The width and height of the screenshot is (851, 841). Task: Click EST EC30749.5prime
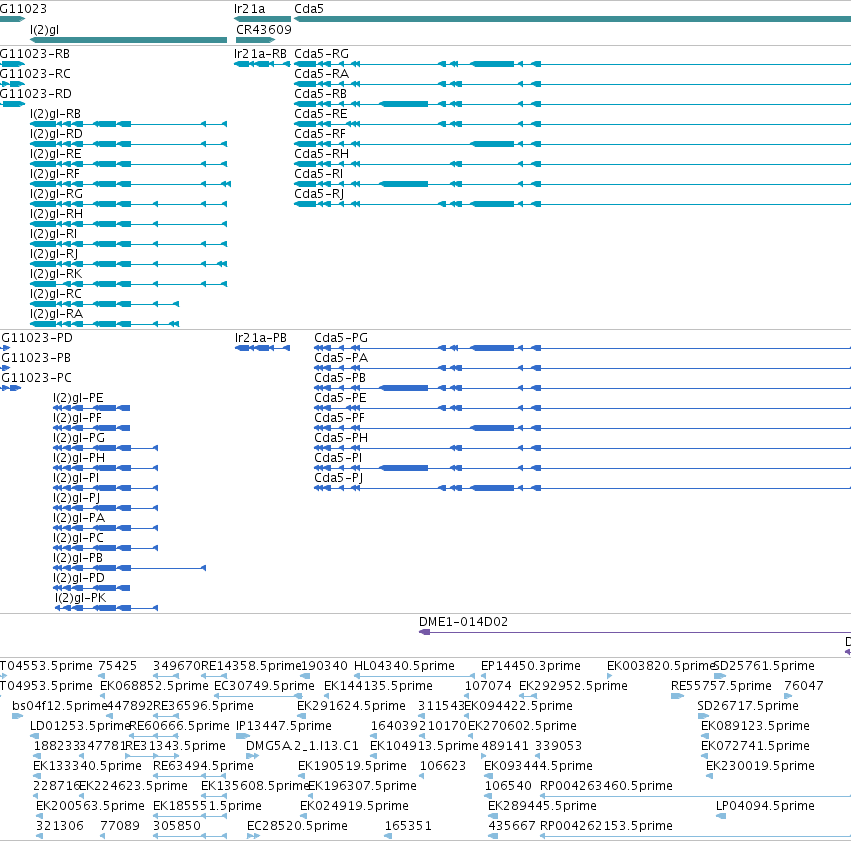pyautogui.click(x=258, y=696)
